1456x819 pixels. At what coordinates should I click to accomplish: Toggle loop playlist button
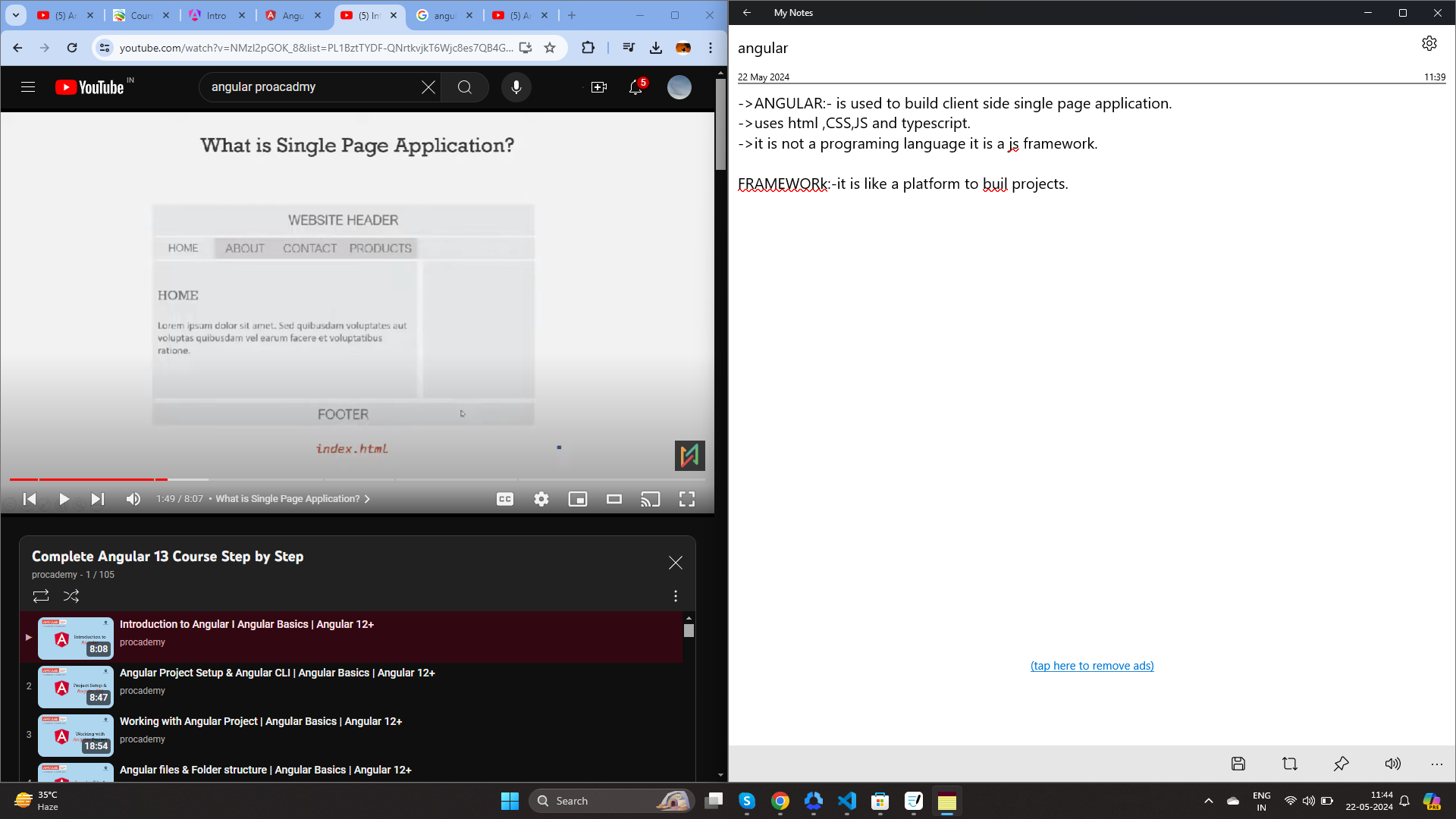click(41, 596)
